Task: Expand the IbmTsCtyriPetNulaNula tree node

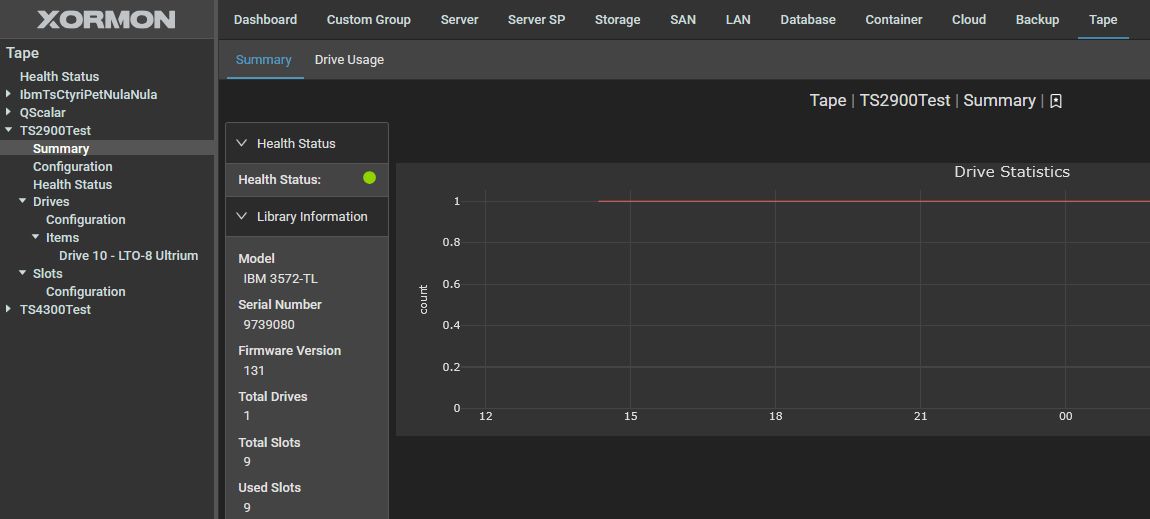Action: pos(9,94)
